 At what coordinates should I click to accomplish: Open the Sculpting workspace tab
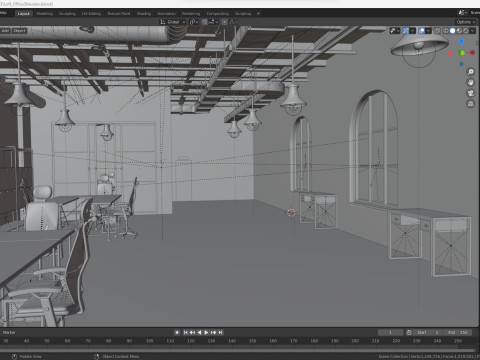(67, 14)
